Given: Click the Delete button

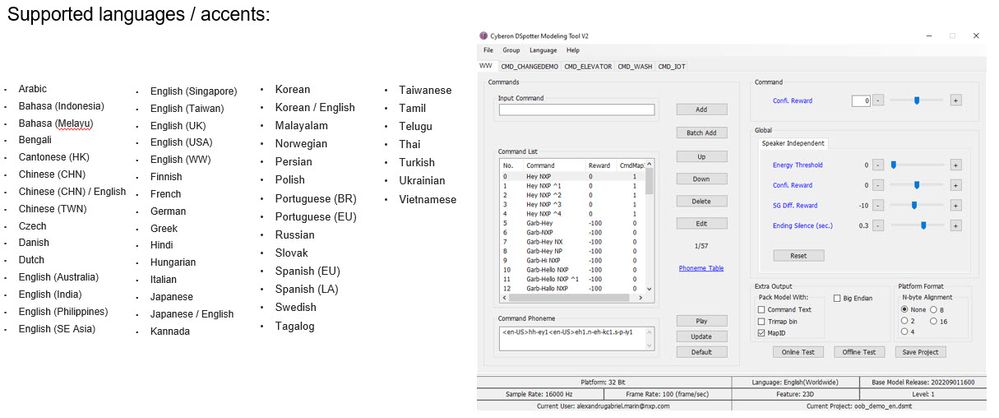Looking at the screenshot, I should point(701,201).
